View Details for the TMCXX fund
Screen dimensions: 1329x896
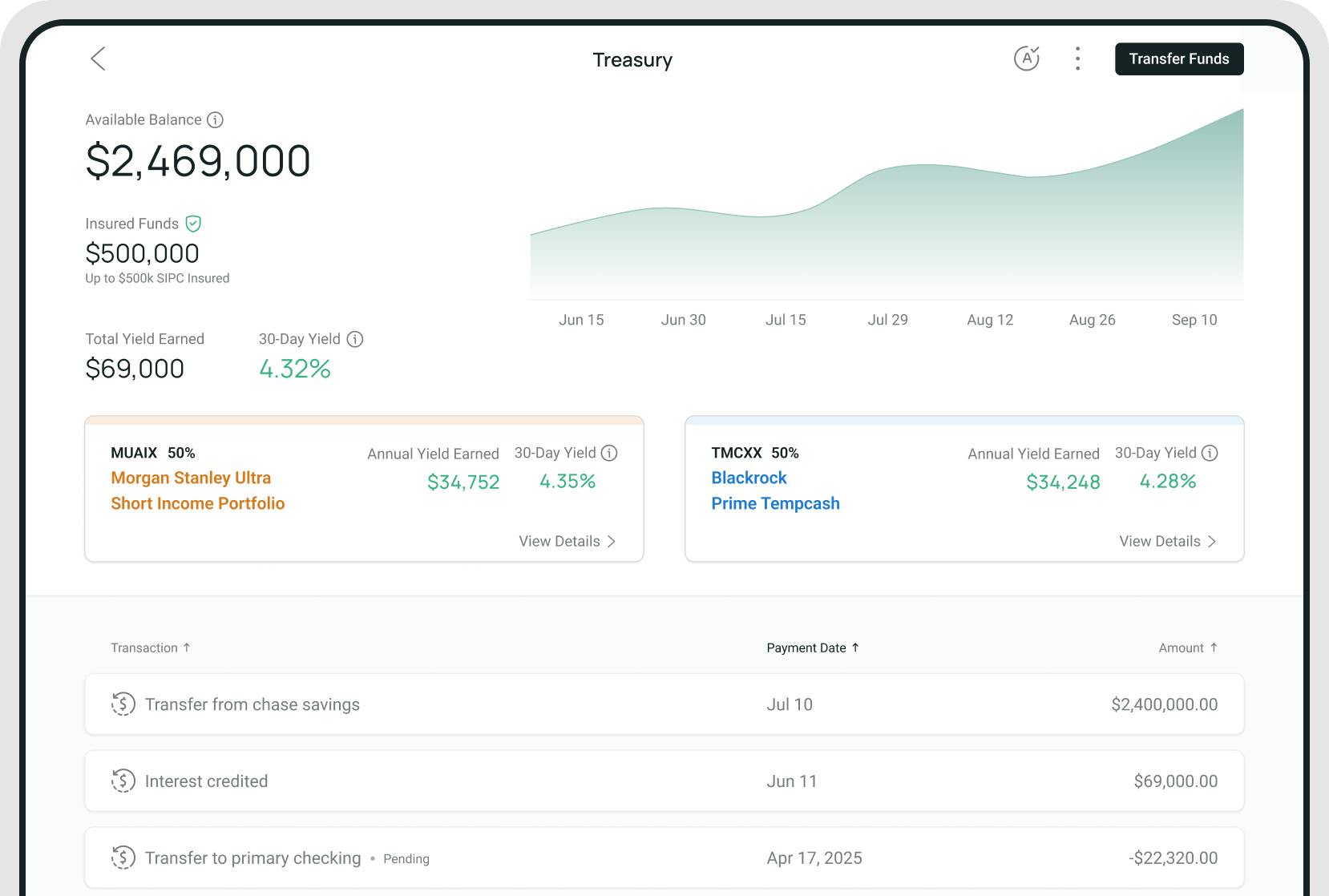1168,541
